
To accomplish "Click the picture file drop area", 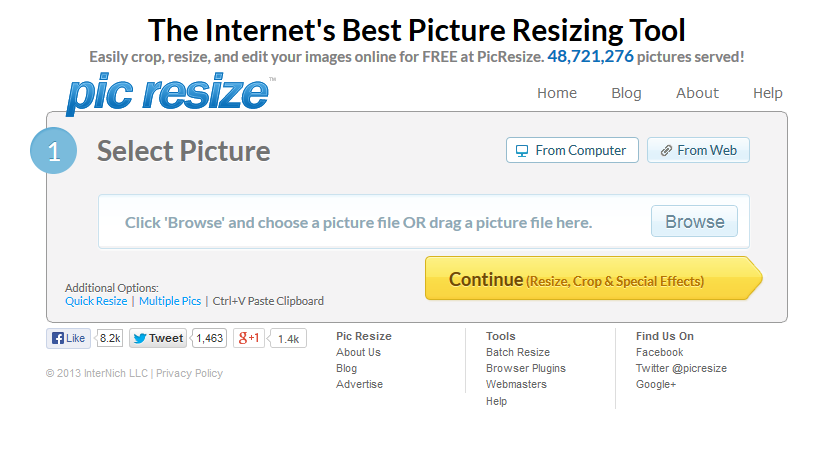I will click(x=424, y=222).
